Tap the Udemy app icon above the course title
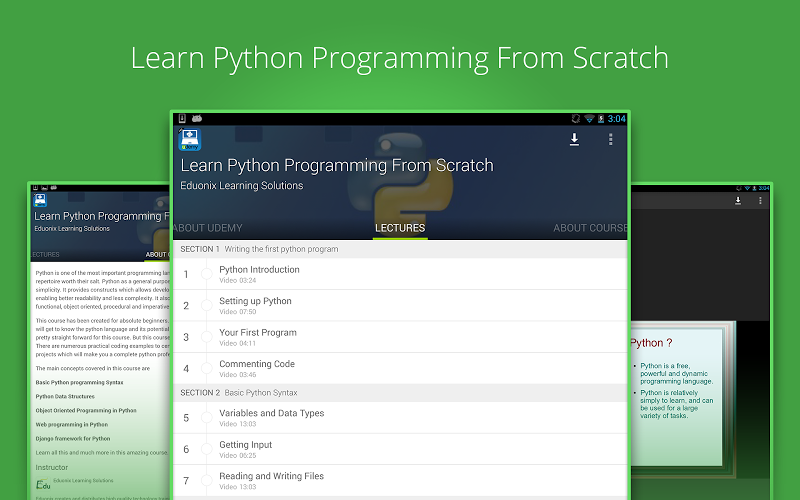 190,140
